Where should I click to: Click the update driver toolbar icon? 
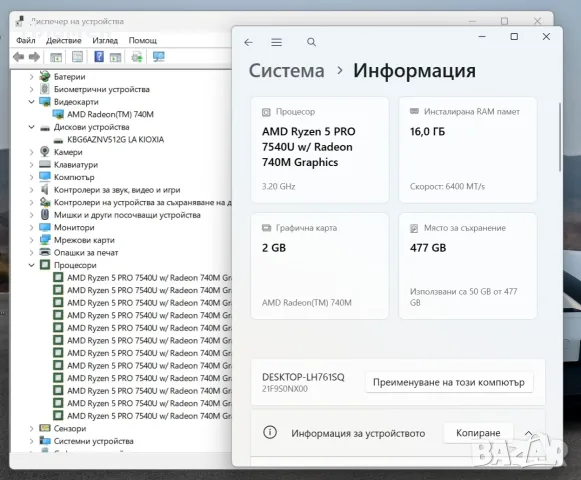click(x=137, y=57)
